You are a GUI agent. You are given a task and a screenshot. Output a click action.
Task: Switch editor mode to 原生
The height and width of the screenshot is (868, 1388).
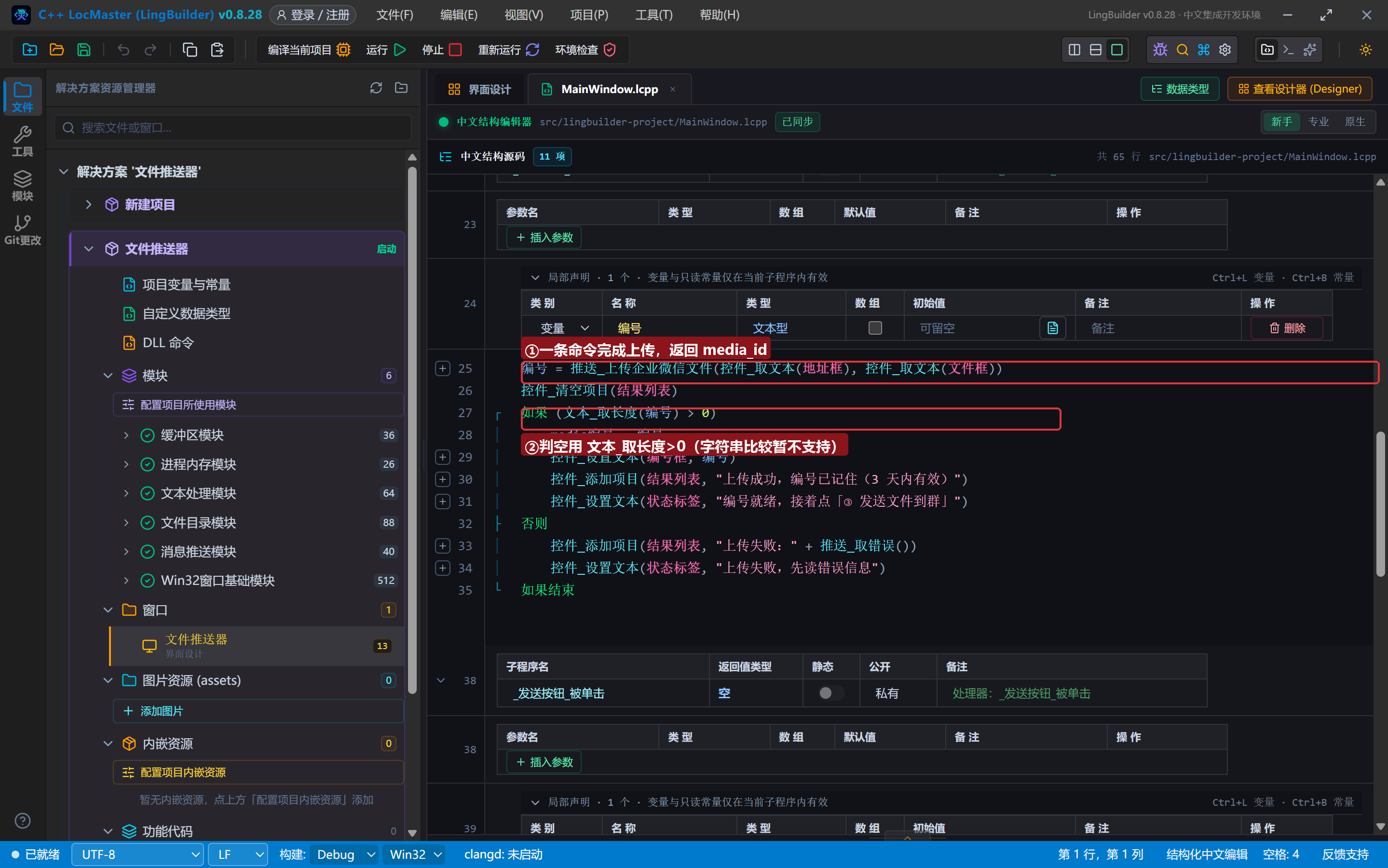point(1355,122)
